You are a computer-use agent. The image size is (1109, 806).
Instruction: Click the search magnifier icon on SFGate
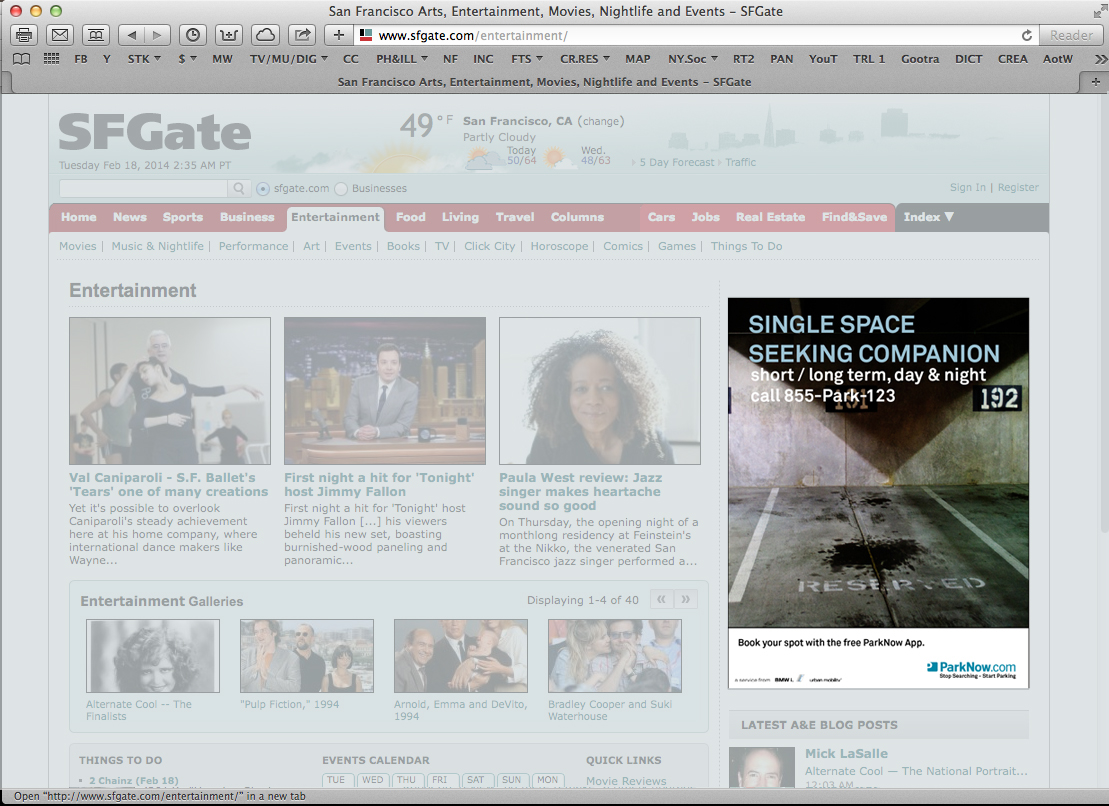click(x=239, y=188)
